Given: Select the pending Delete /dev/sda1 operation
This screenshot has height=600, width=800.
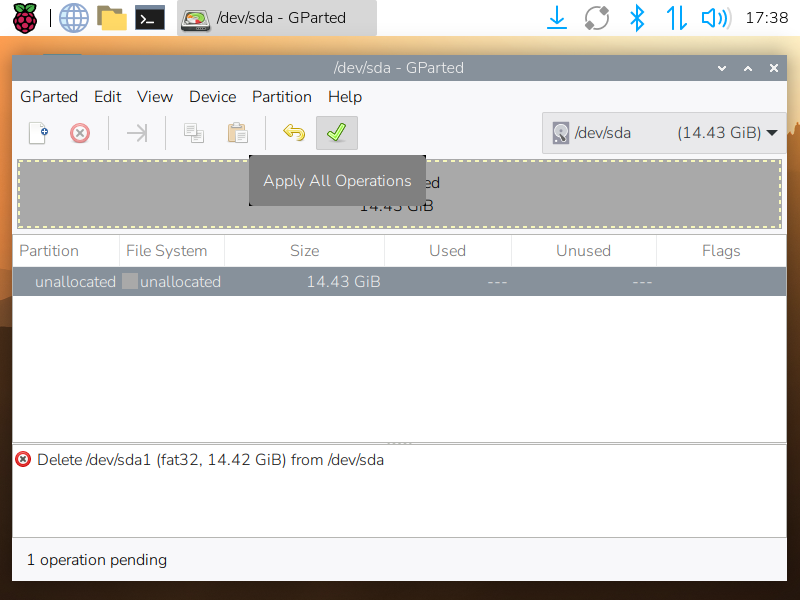Looking at the screenshot, I should (x=210, y=460).
